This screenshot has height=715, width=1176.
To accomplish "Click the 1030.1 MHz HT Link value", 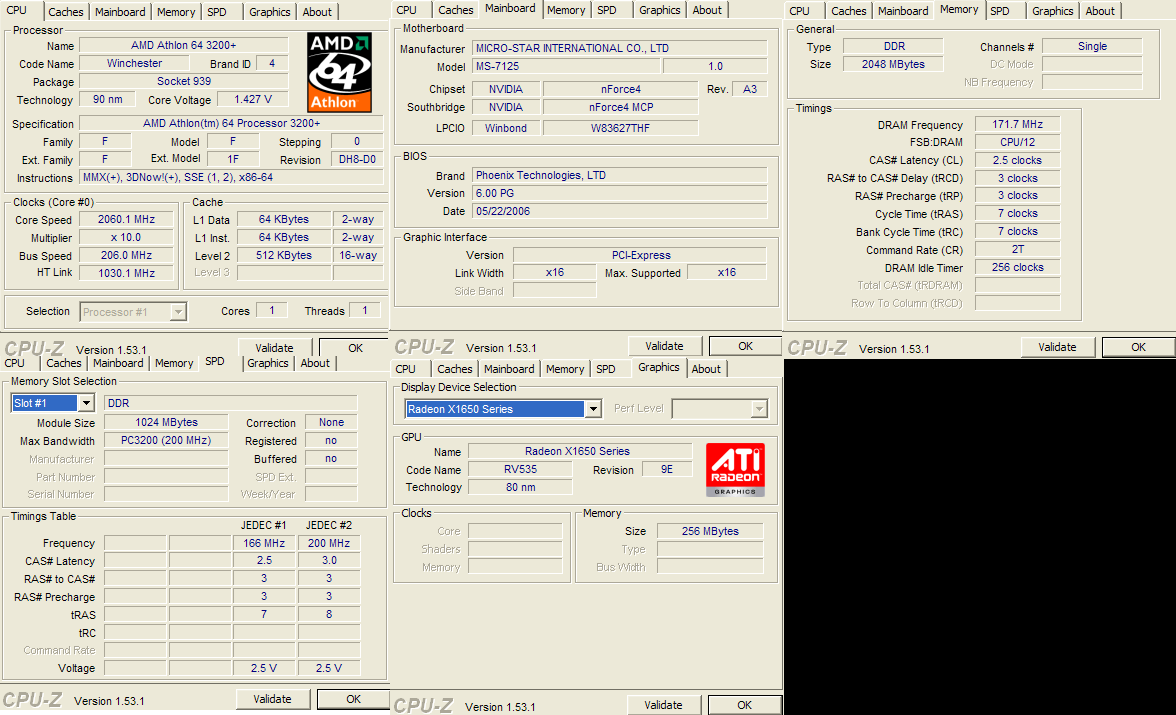I will 126,273.
